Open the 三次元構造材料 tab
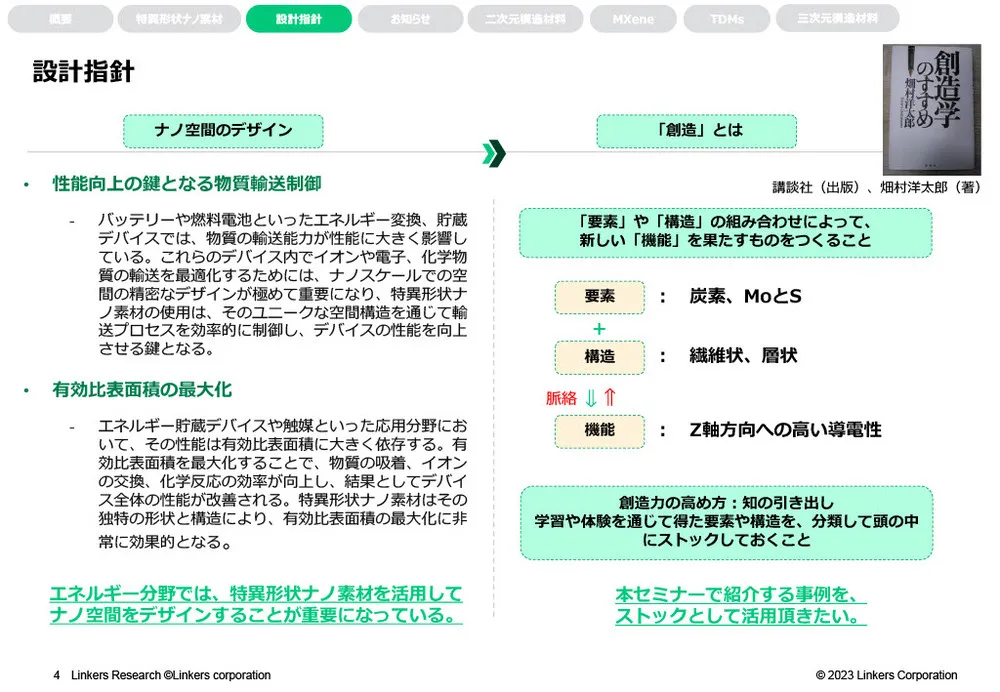Viewport: 1000px width, 692px height. coord(839,18)
